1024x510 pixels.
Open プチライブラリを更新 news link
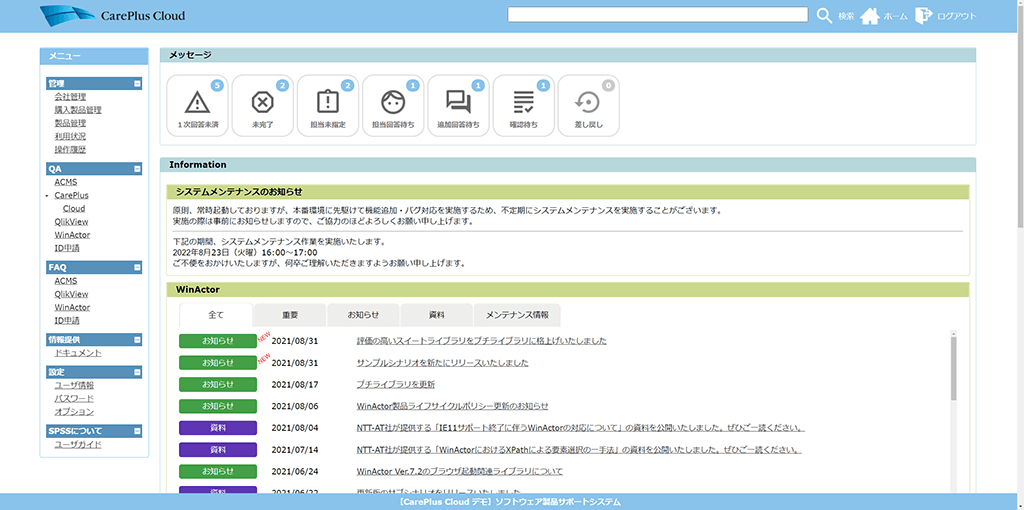click(x=396, y=384)
